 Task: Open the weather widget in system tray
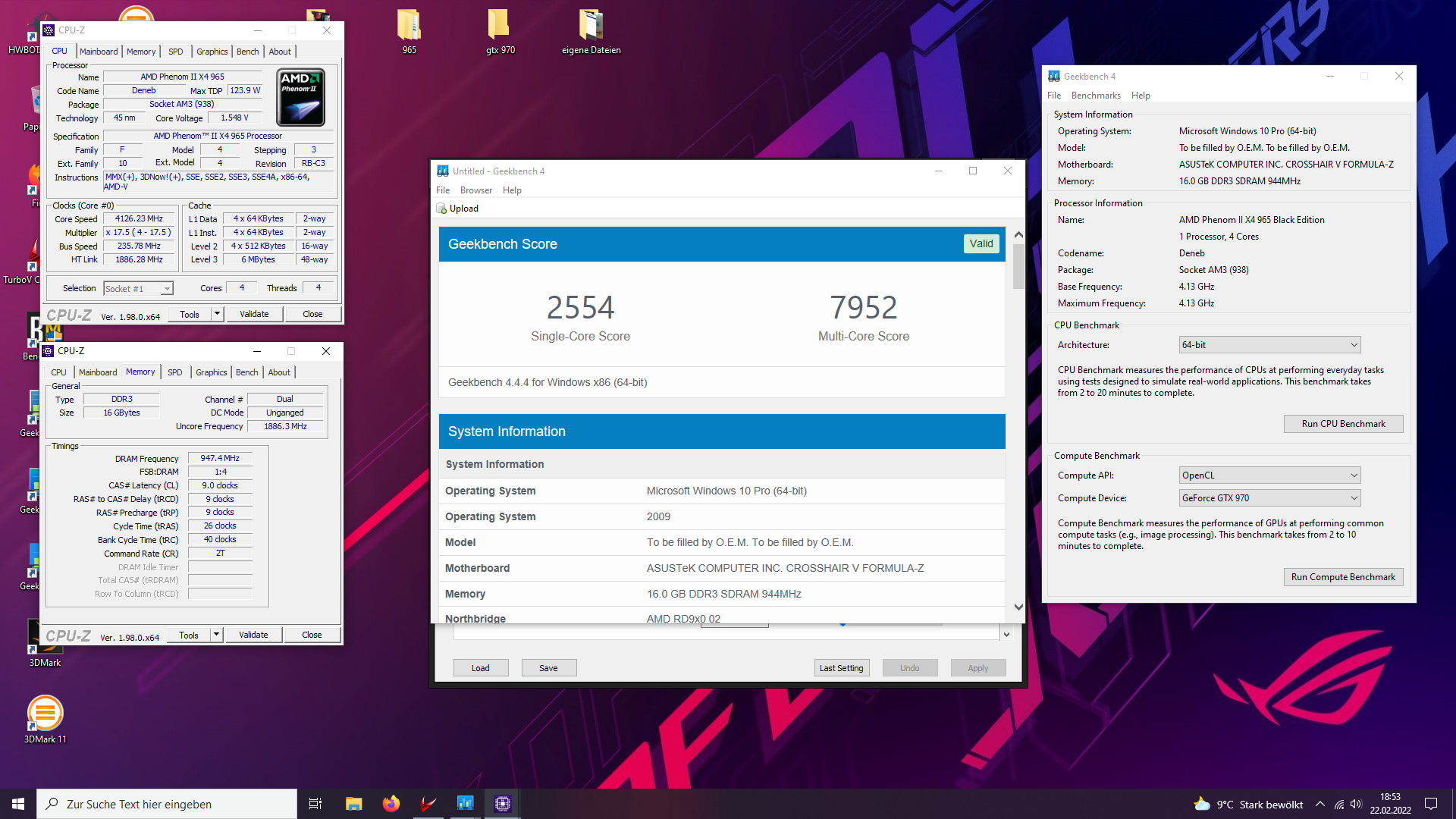pyautogui.click(x=1248, y=805)
